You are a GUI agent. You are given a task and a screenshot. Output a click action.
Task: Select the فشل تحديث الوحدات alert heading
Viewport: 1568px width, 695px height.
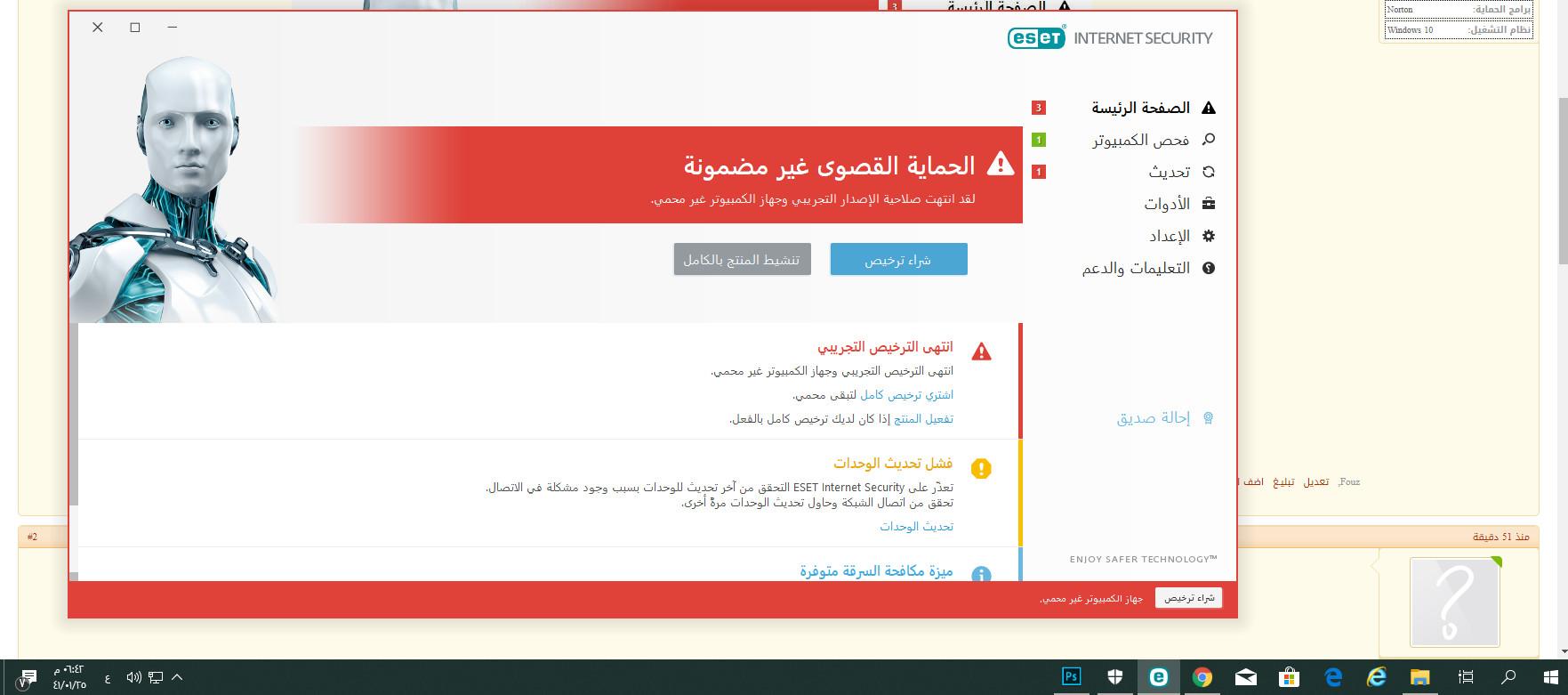(x=893, y=463)
